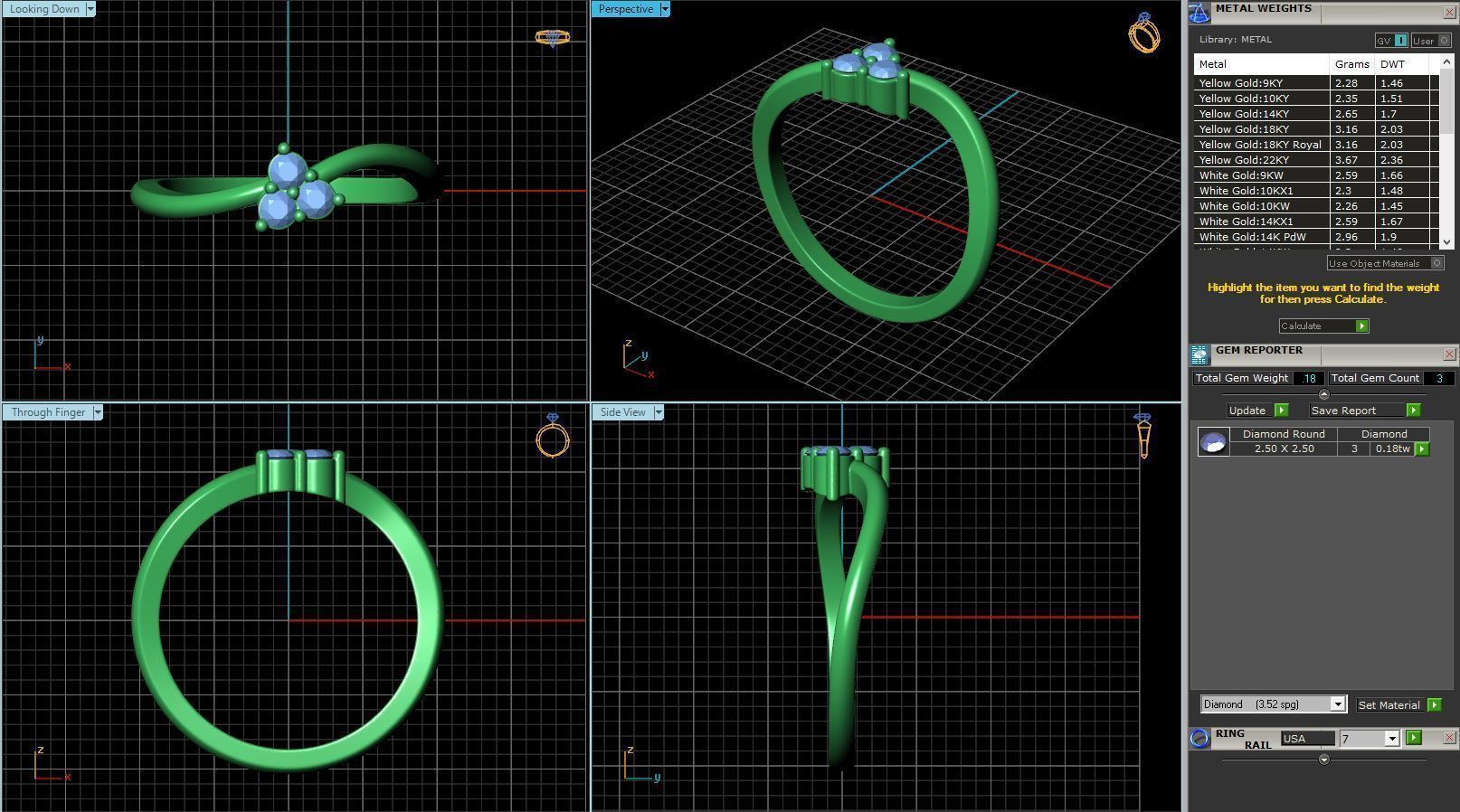Click the Total Gem Weight value field
This screenshot has width=1460, height=812.
pos(1308,378)
